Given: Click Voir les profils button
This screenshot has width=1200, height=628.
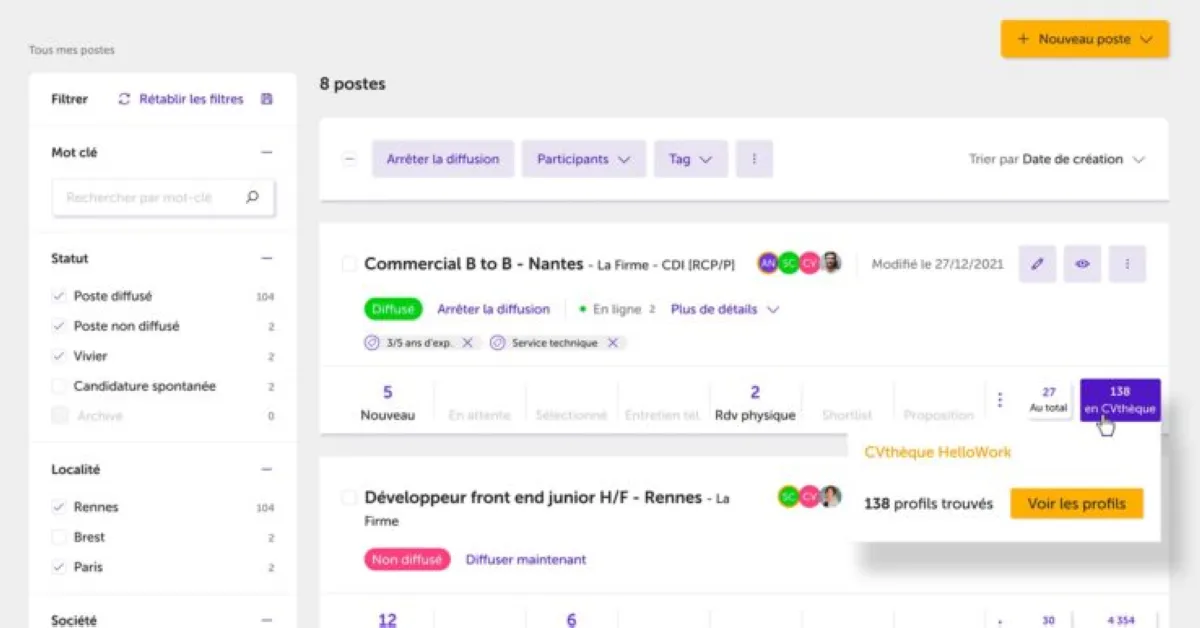Looking at the screenshot, I should pos(1076,503).
